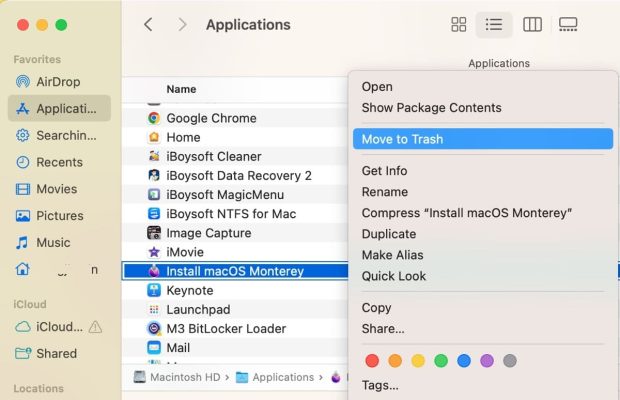The width and height of the screenshot is (620, 400).
Task: Click the Image Capture app icon
Action: (154, 233)
